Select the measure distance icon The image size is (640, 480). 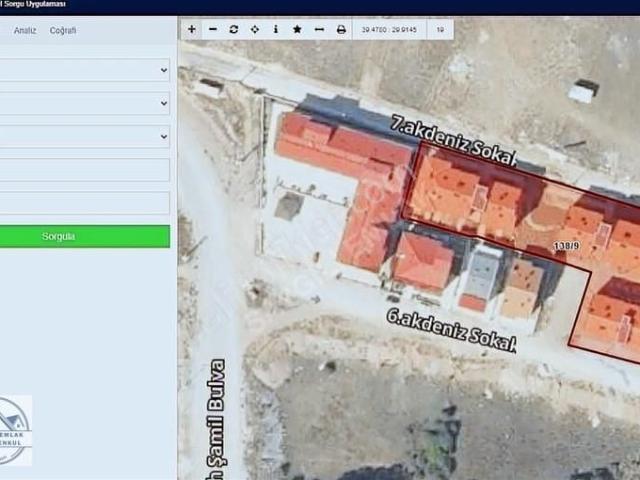(x=319, y=29)
